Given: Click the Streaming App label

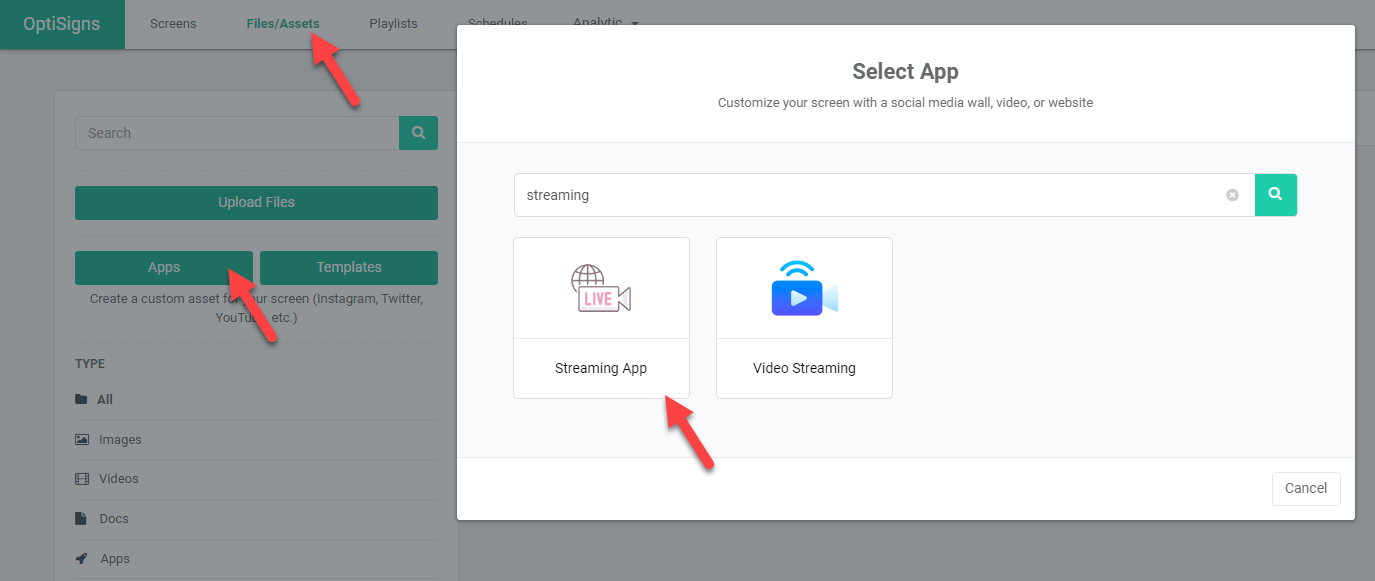Looking at the screenshot, I should [601, 368].
